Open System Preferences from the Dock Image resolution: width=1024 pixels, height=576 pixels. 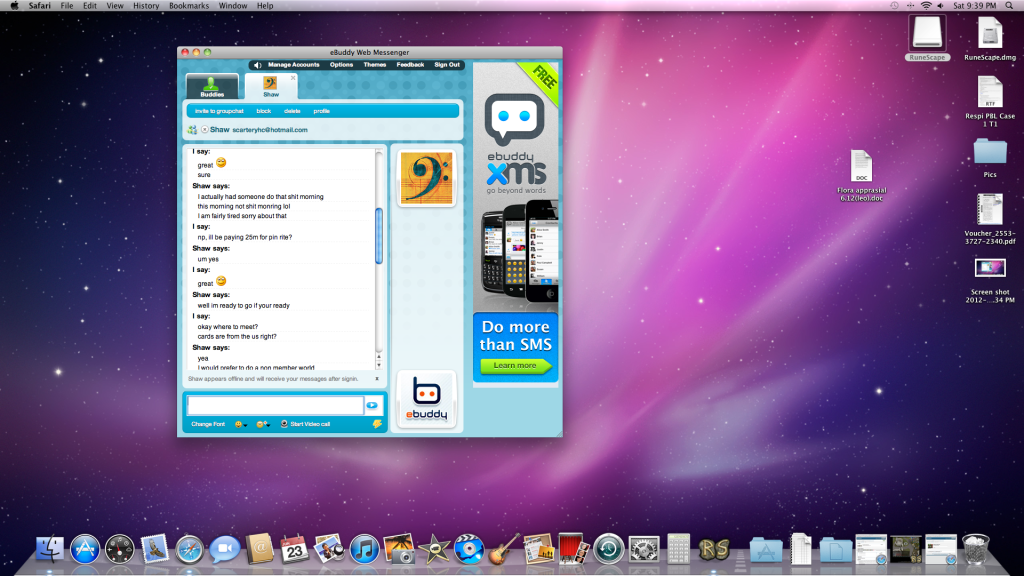coord(644,549)
